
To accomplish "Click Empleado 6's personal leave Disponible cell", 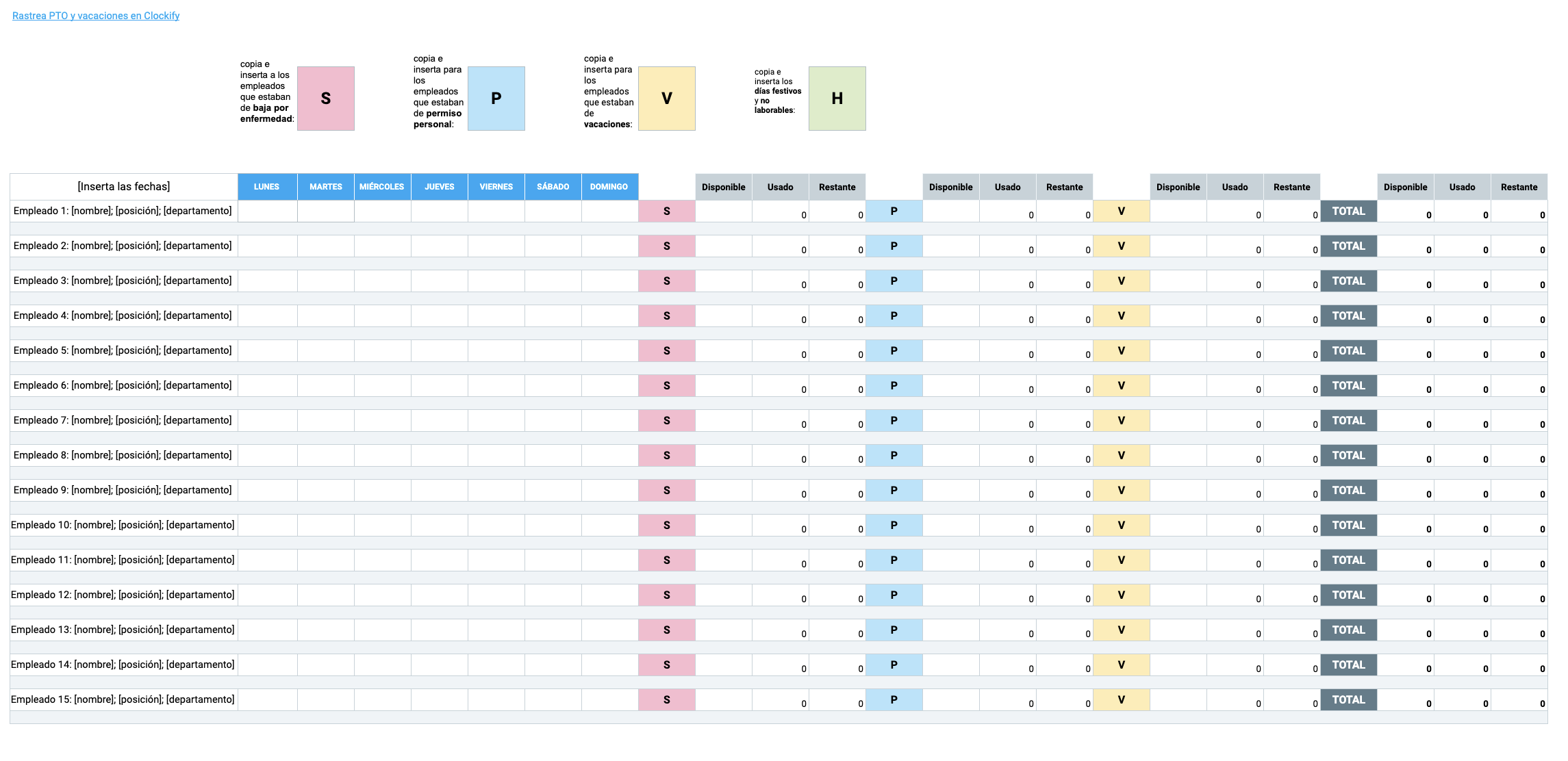I will pos(951,385).
